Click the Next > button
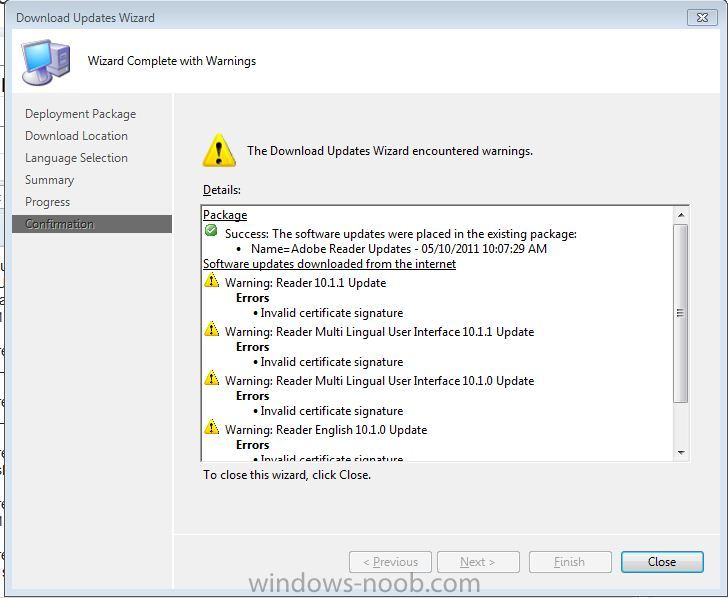The height and width of the screenshot is (598, 728). pyautogui.click(x=478, y=562)
